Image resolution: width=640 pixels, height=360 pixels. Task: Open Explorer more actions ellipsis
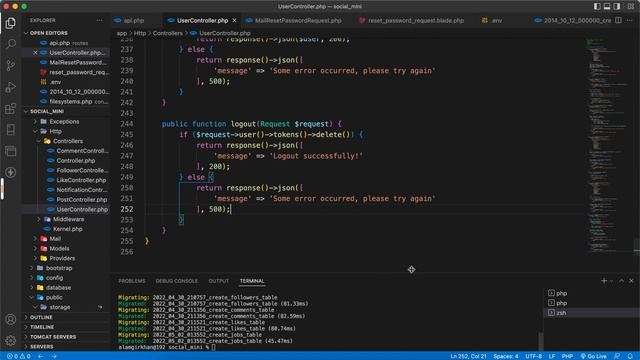[100, 20]
